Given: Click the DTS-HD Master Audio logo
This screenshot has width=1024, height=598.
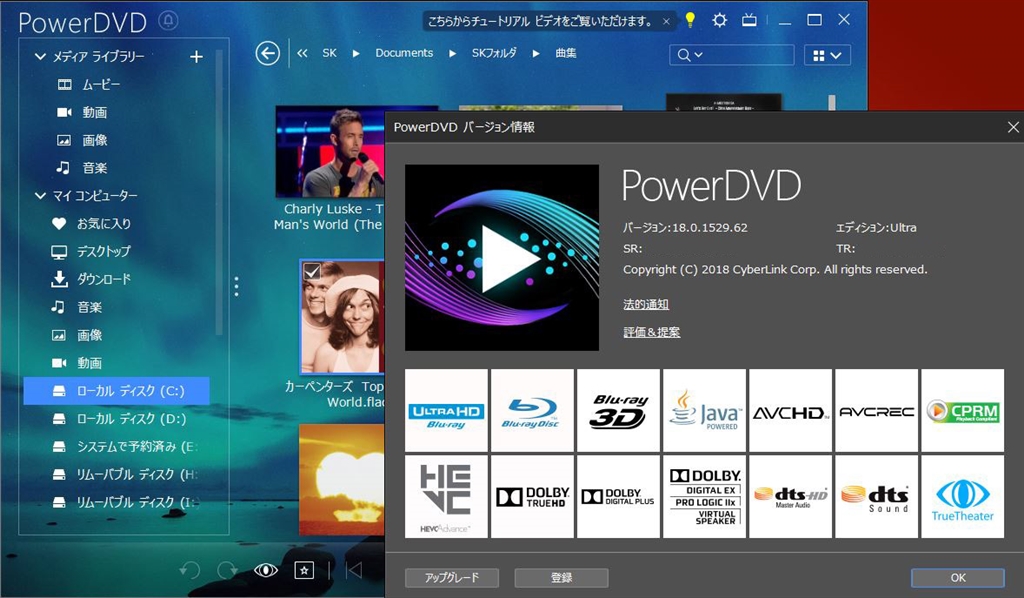Looking at the screenshot, I should point(790,497).
